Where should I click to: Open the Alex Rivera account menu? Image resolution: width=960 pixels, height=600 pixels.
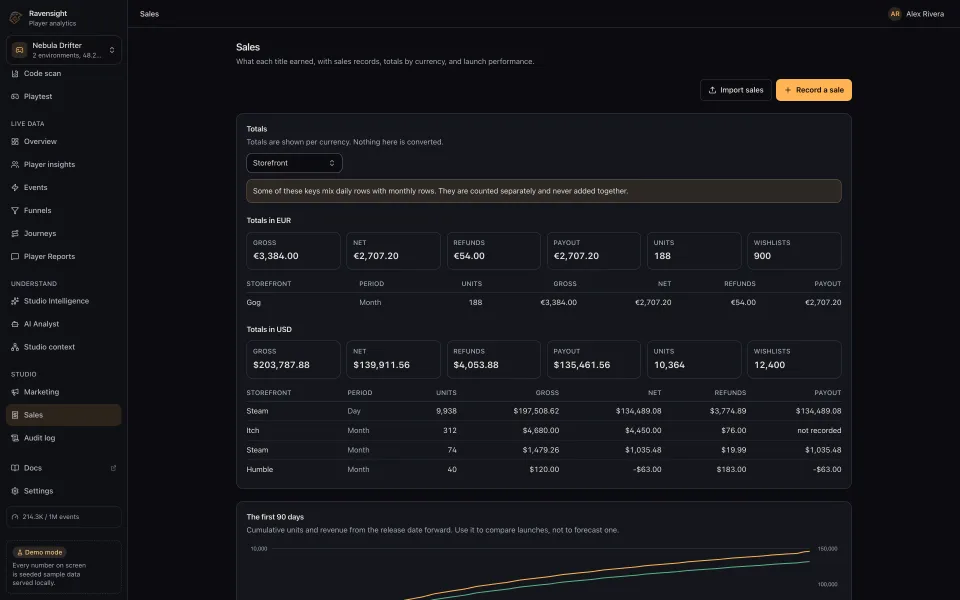(x=916, y=13)
